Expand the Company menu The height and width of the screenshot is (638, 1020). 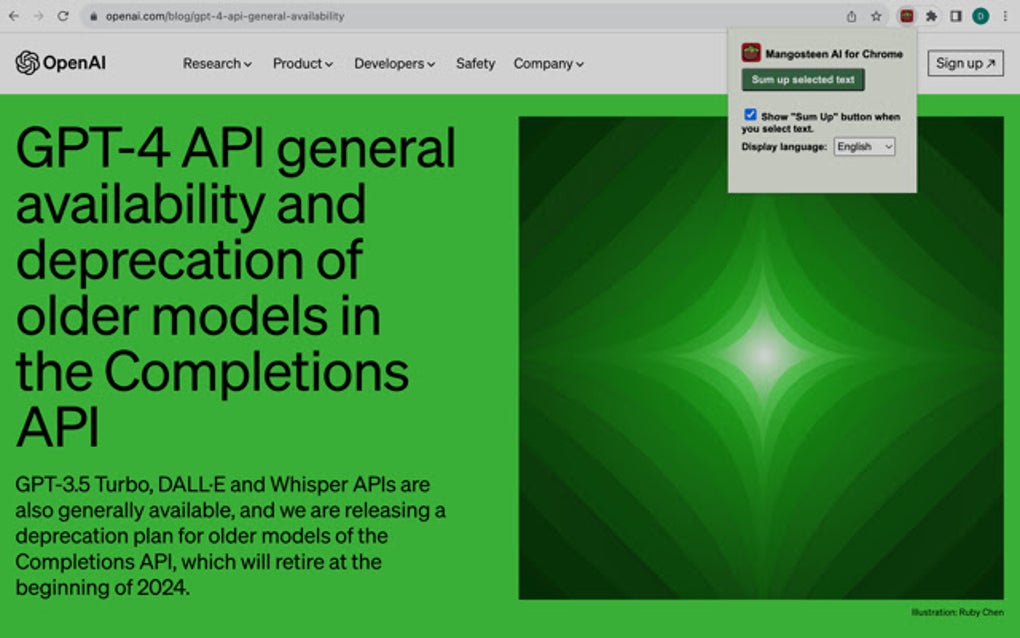pos(548,64)
